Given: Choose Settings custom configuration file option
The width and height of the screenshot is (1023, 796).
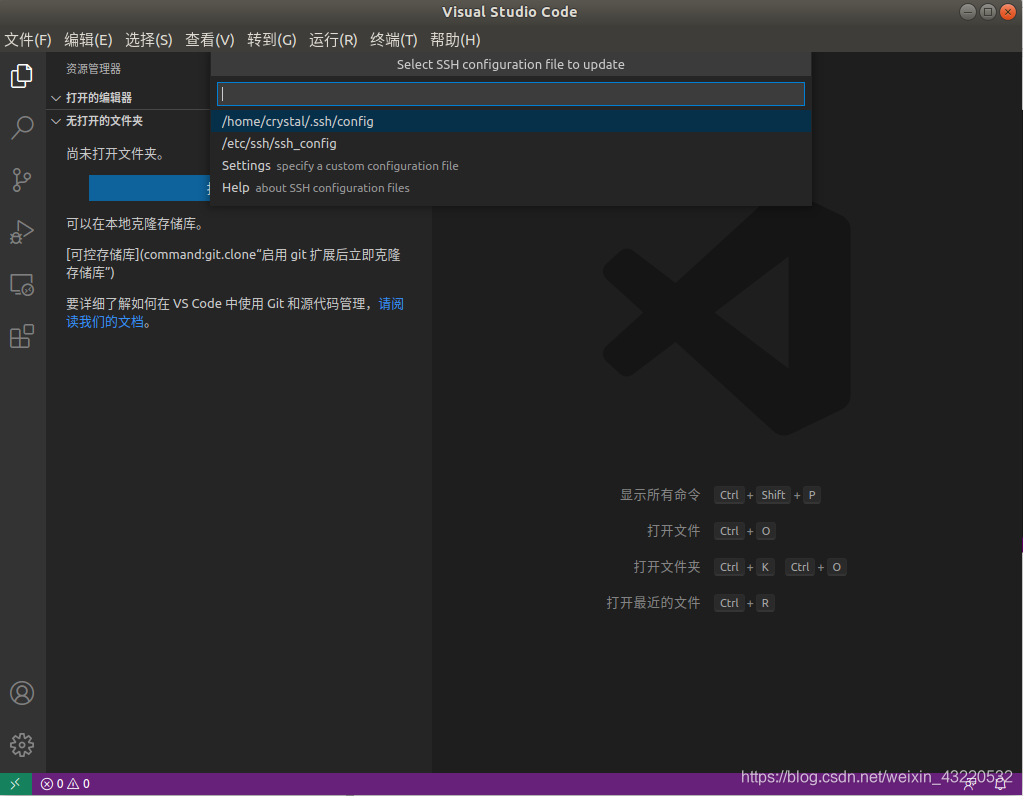Looking at the screenshot, I should pyautogui.click(x=511, y=166).
